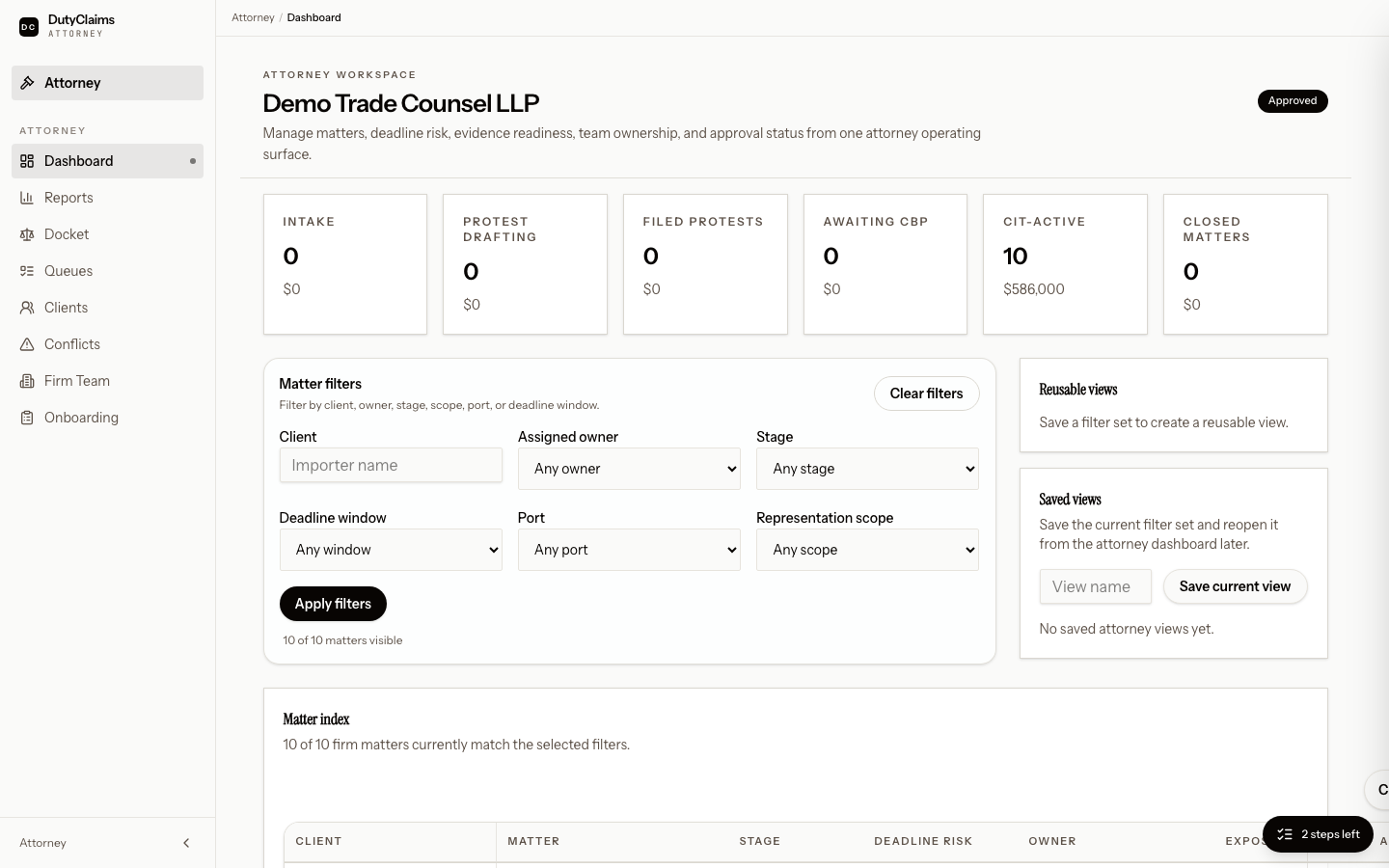This screenshot has height=868, width=1389.
Task: Click the Client column header
Action: click(x=318, y=841)
